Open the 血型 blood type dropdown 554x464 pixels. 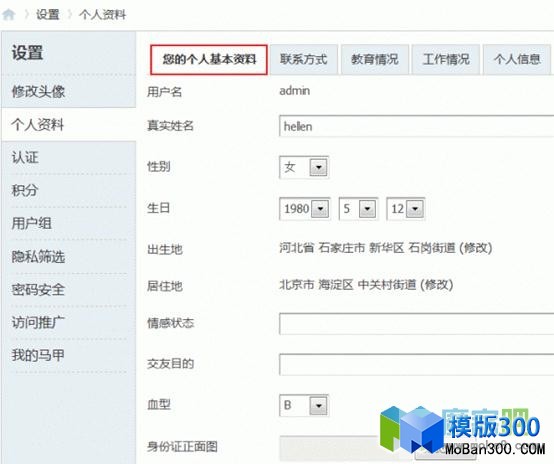[318, 405]
